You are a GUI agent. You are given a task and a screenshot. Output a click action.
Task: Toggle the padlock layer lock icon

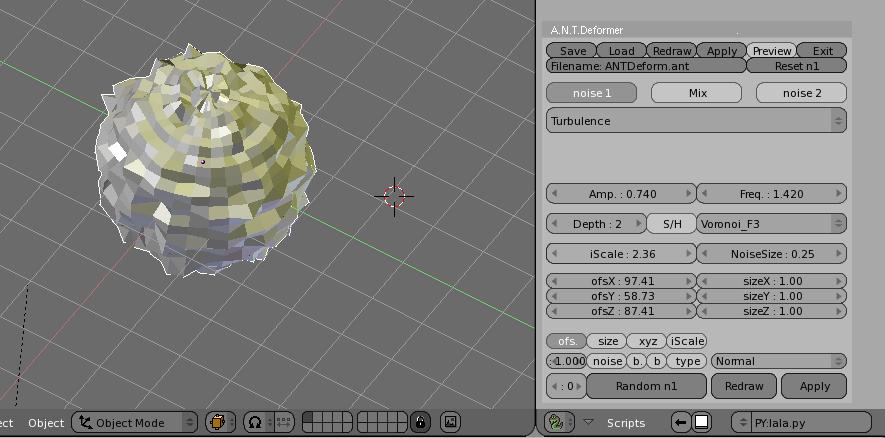420,422
